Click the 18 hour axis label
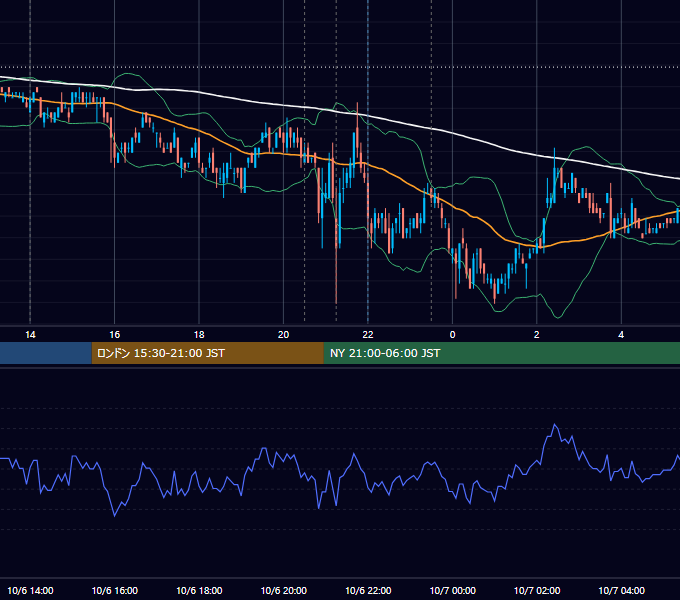680x600 pixels. (199, 335)
